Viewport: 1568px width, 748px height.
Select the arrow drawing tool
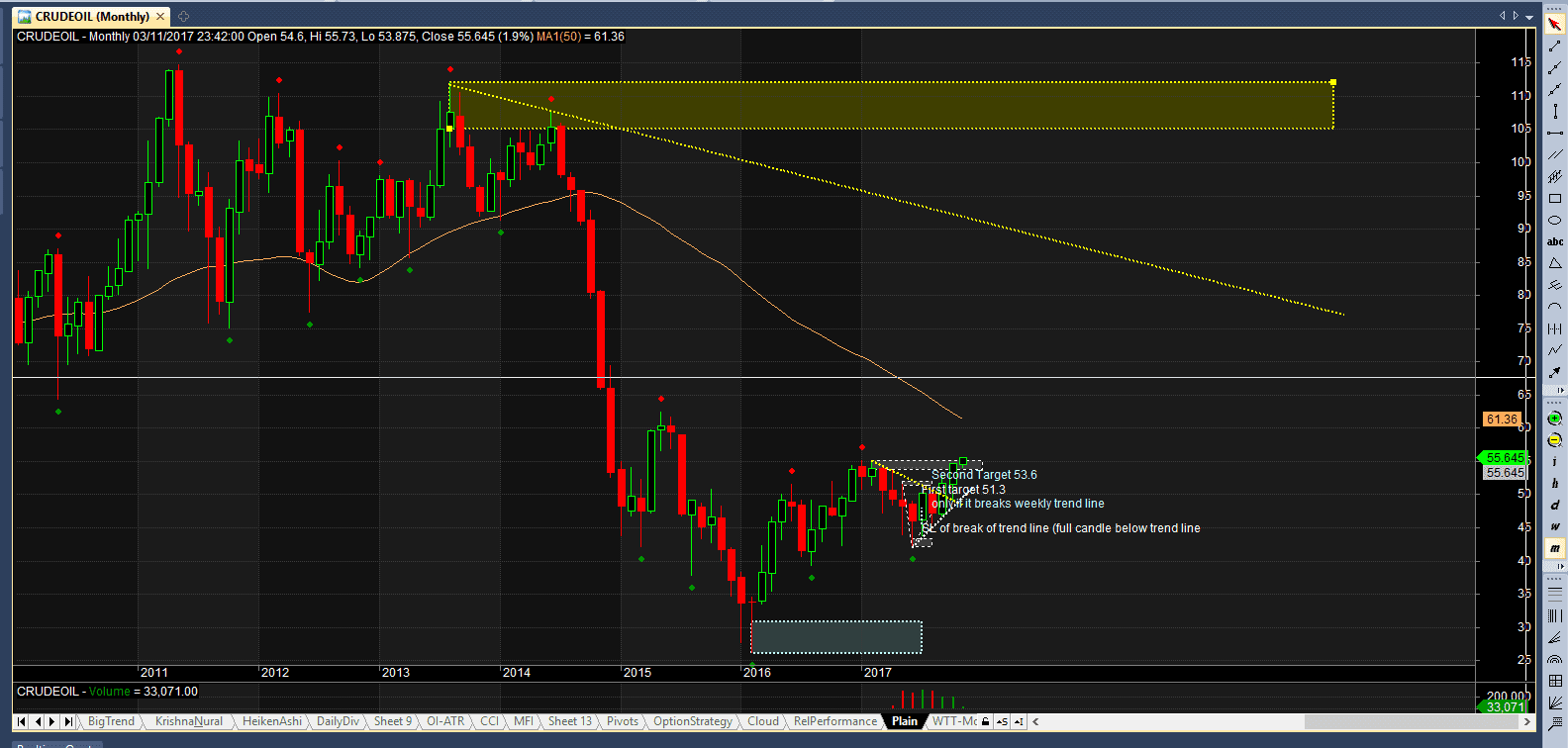pos(1554,373)
